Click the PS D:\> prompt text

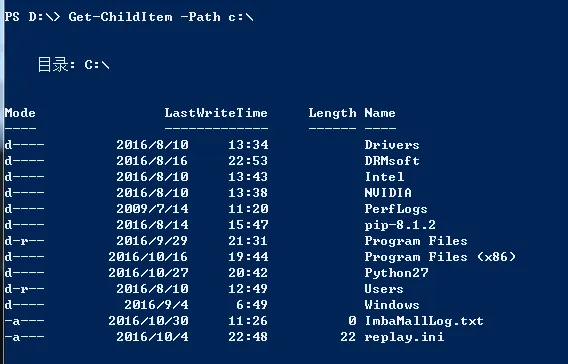[33, 17]
